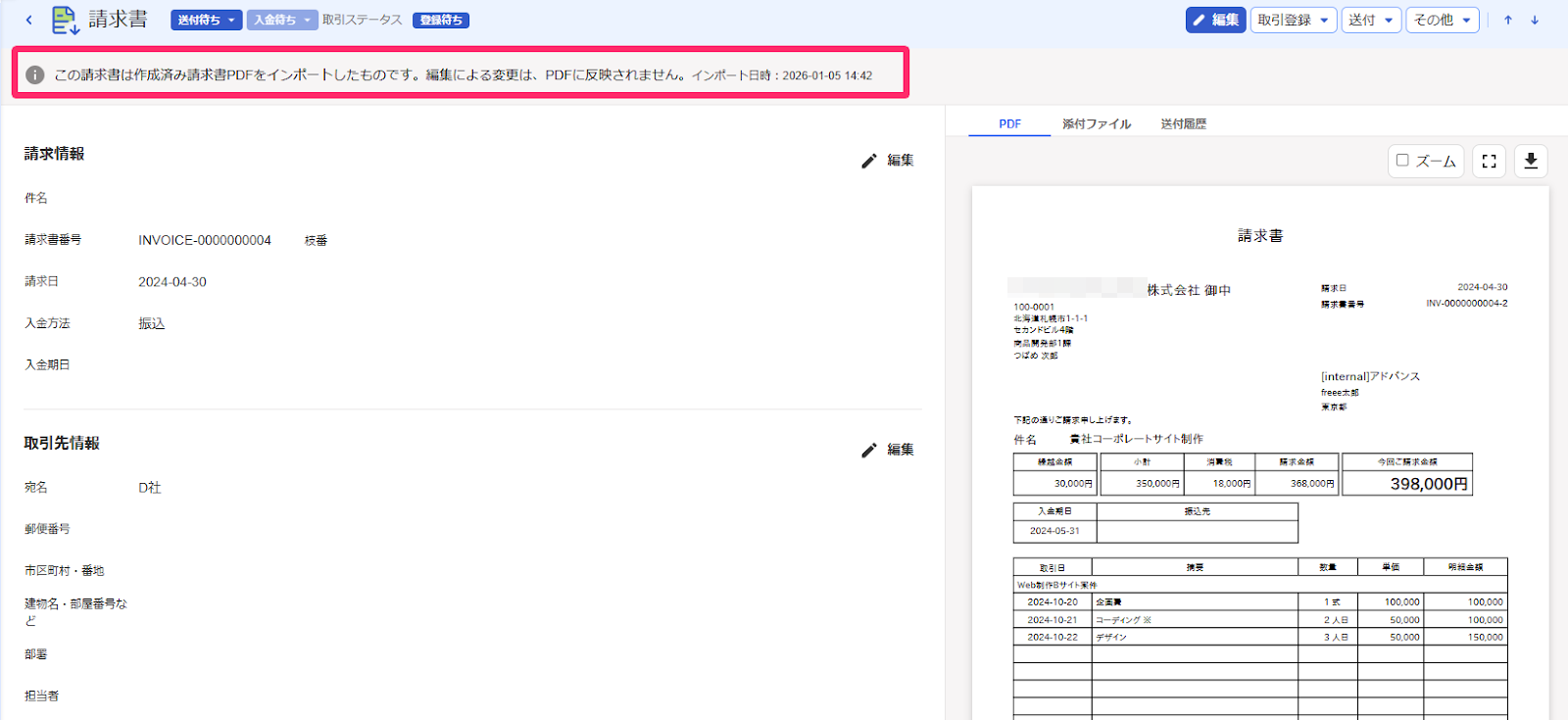The image size is (1568, 720).
Task: Edit the 請求情報 section via pencil icon
Action: 887,160
